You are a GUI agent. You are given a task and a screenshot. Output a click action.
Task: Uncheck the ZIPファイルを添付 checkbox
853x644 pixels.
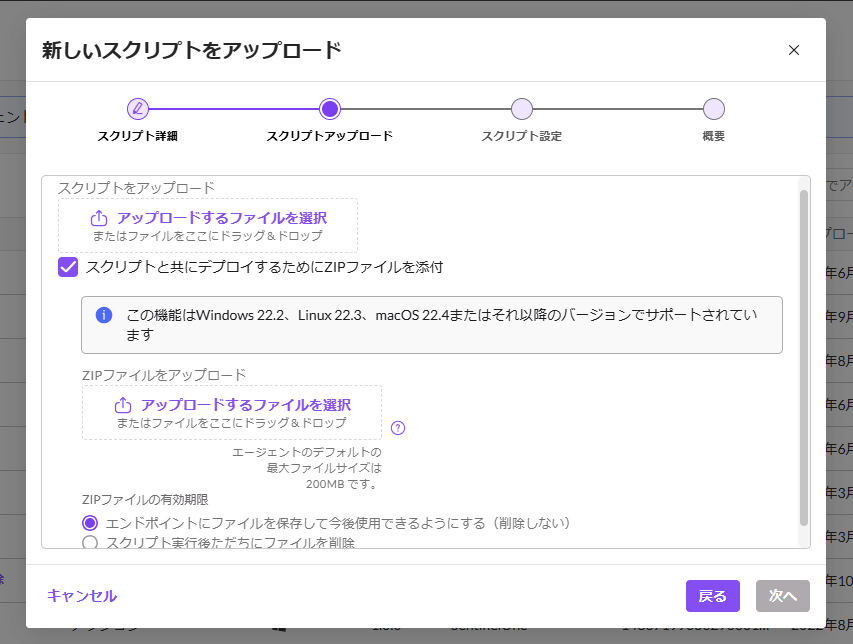(68, 267)
